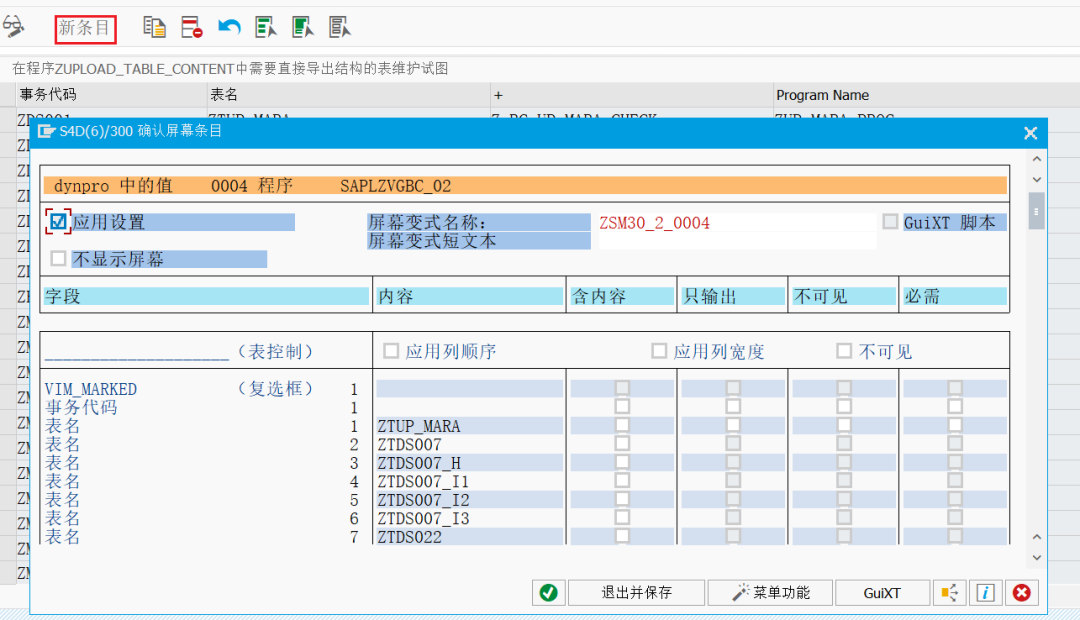Screen dimensions: 1080x620
Task: Check the GuiXT 脚本 checkbox
Action: [891, 222]
